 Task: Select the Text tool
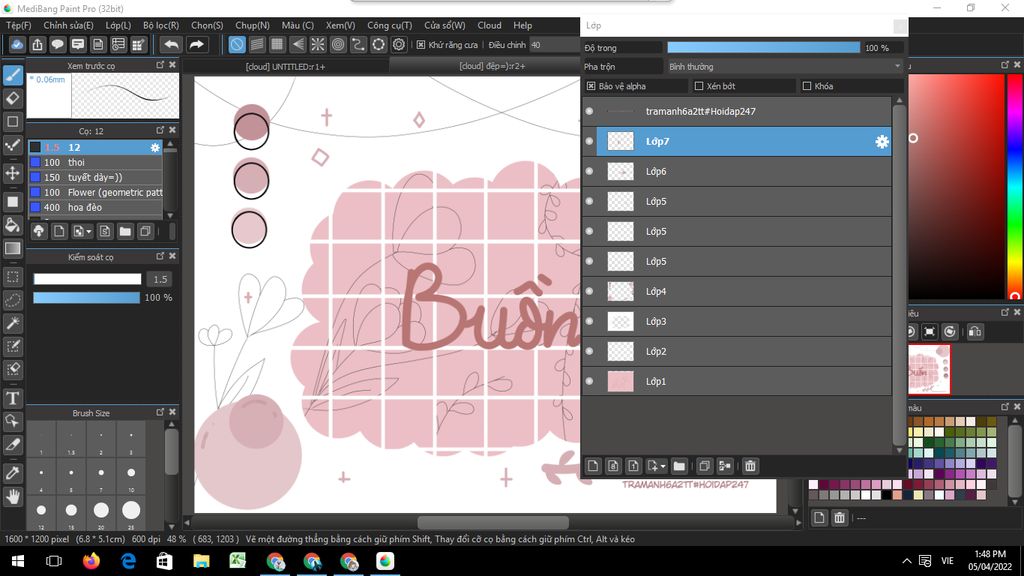pyautogui.click(x=13, y=398)
